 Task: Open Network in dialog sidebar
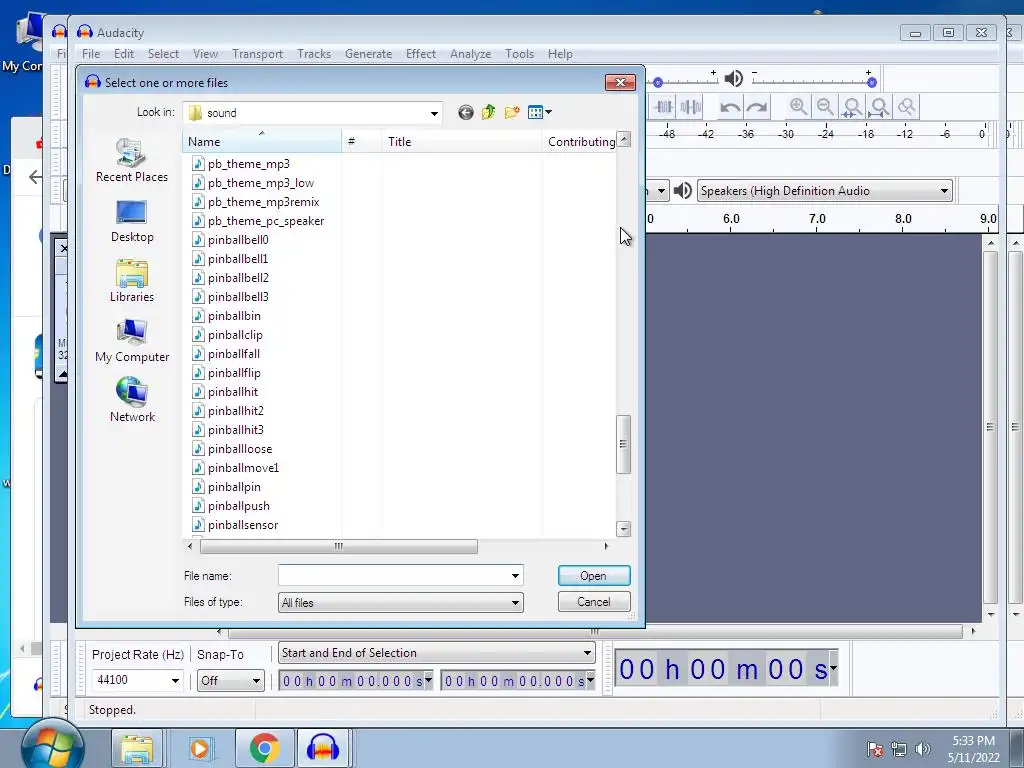click(132, 400)
